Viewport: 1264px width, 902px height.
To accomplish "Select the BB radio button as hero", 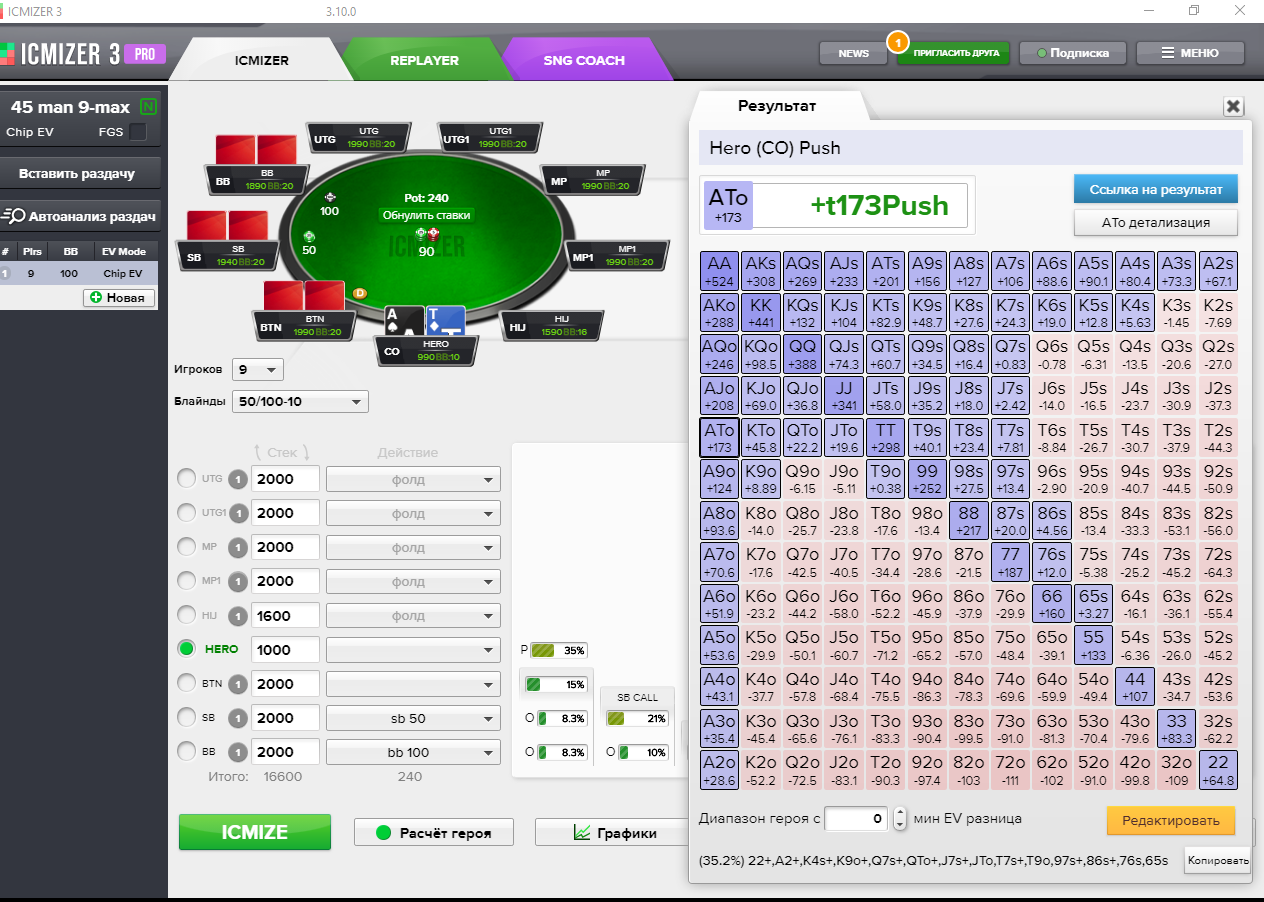I will pos(187,752).
